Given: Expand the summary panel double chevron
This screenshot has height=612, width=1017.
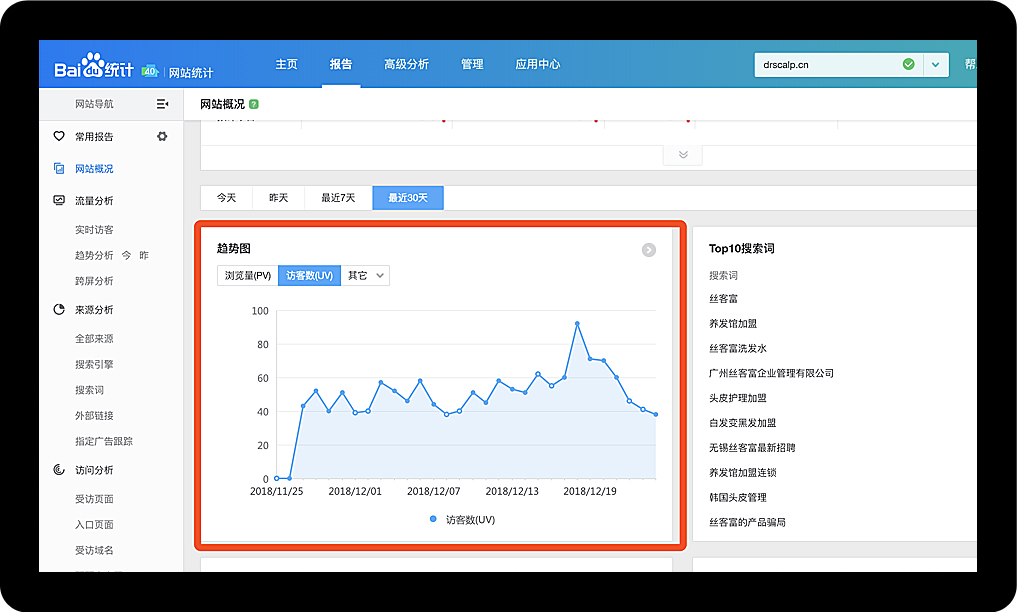Looking at the screenshot, I should click(683, 155).
